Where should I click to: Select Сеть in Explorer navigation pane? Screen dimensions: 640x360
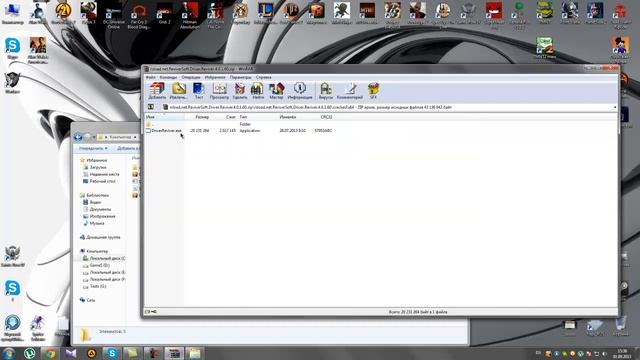click(x=88, y=300)
